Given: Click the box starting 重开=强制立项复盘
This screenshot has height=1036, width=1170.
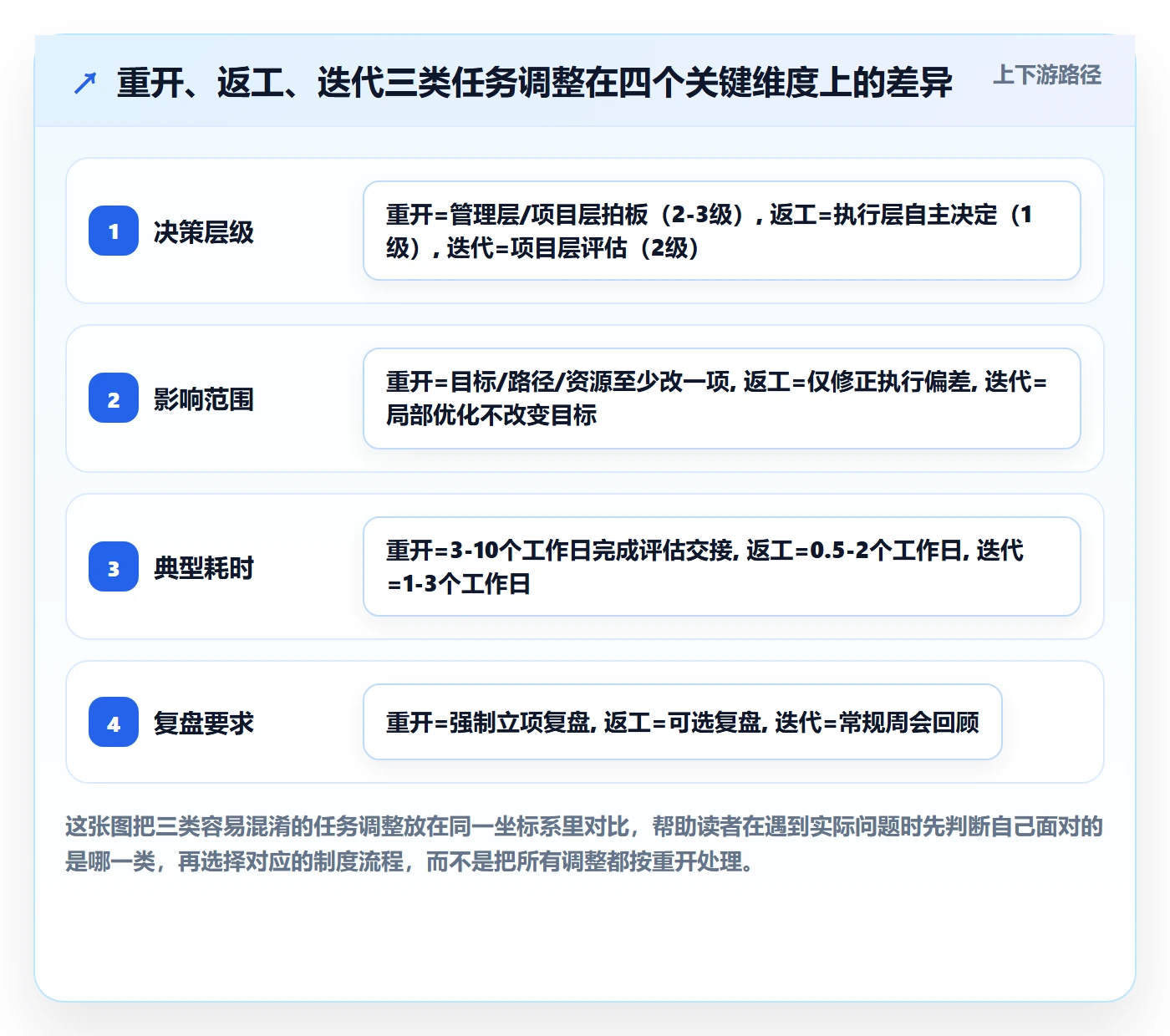Looking at the screenshot, I should pyautogui.click(x=683, y=722).
